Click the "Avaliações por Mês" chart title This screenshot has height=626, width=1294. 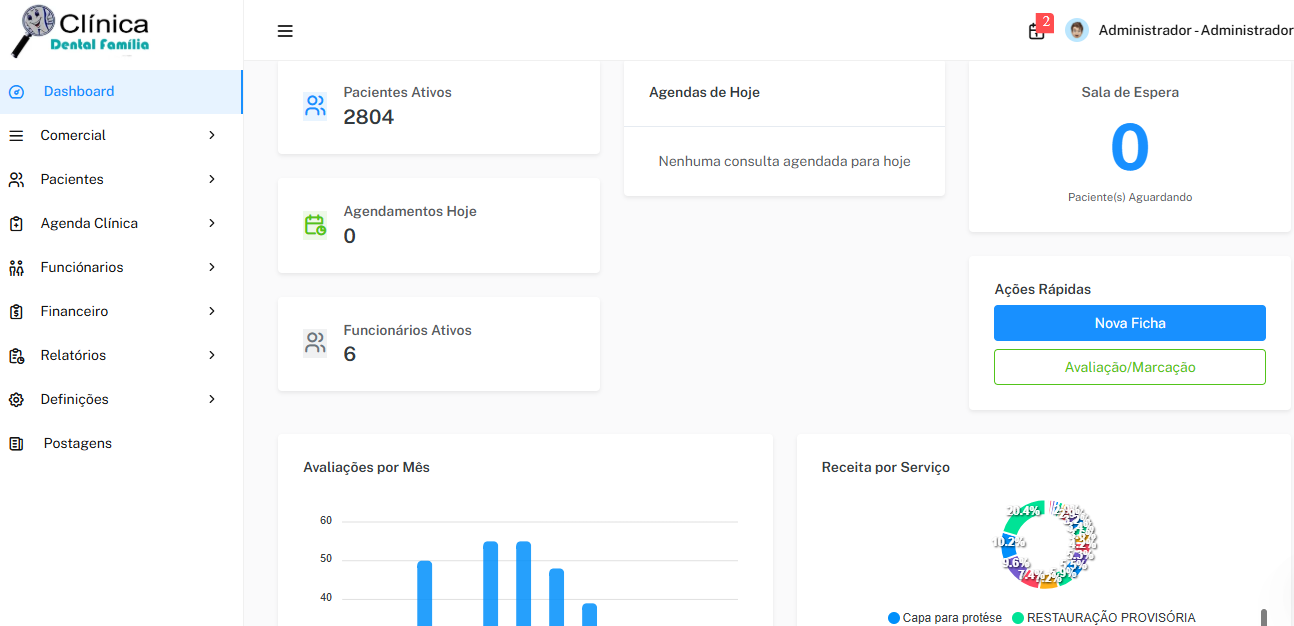click(x=366, y=467)
